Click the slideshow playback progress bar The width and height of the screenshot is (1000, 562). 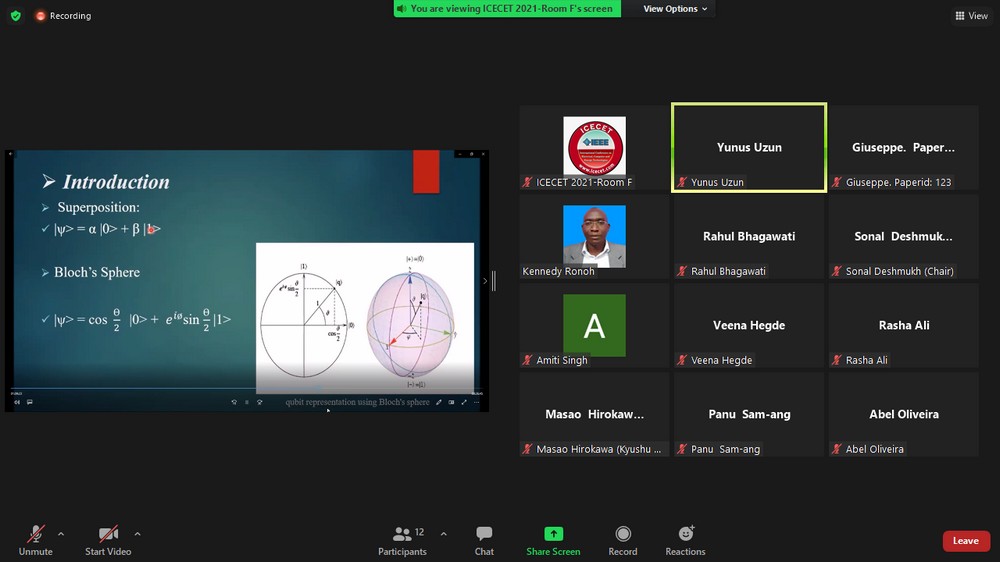coord(245,391)
